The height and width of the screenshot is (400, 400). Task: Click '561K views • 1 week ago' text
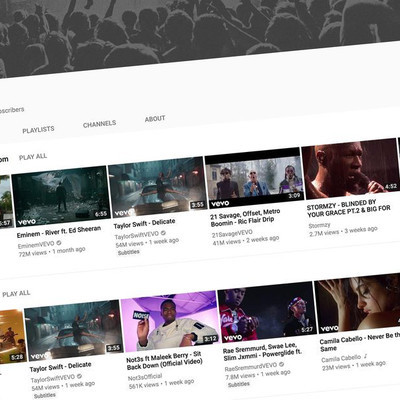tap(162, 383)
